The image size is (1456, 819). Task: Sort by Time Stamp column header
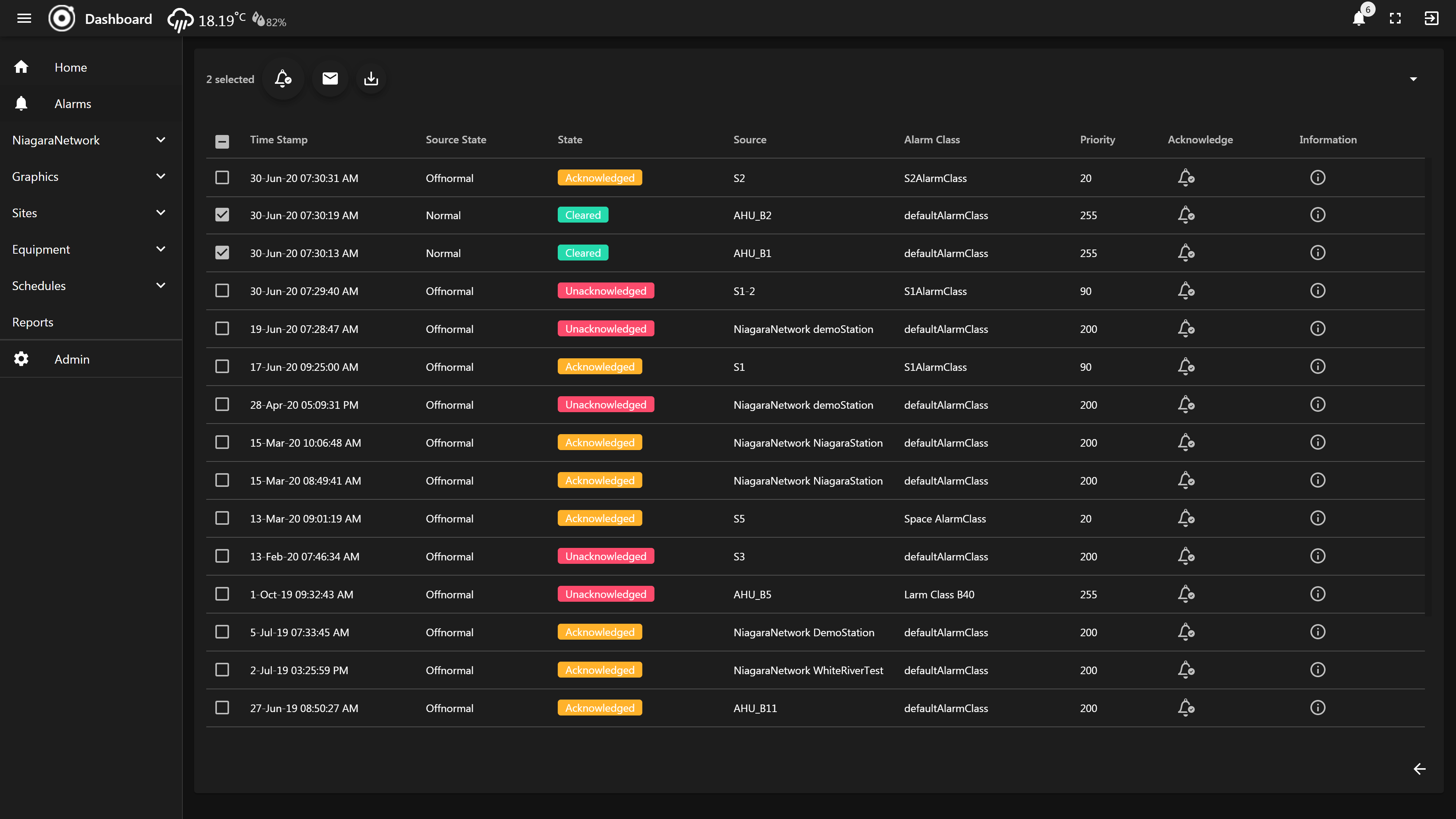279,140
